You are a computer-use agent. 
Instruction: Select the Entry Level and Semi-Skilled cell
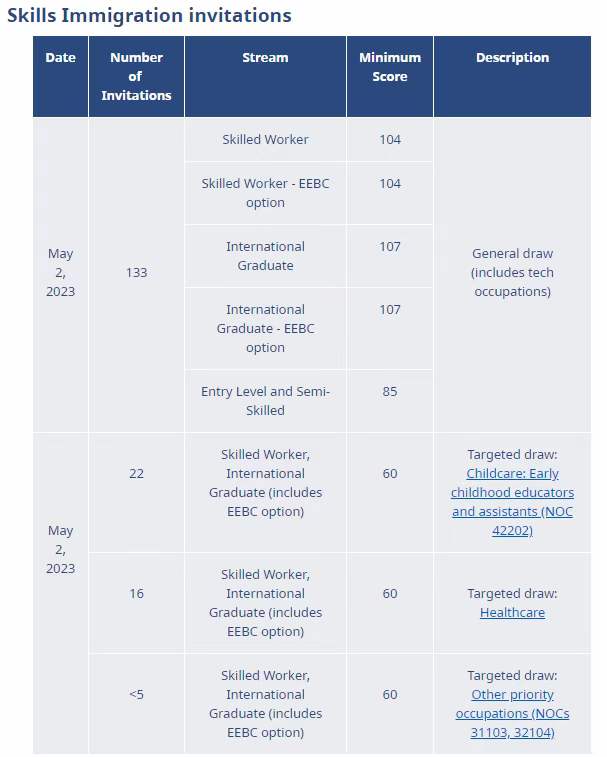tap(265, 401)
